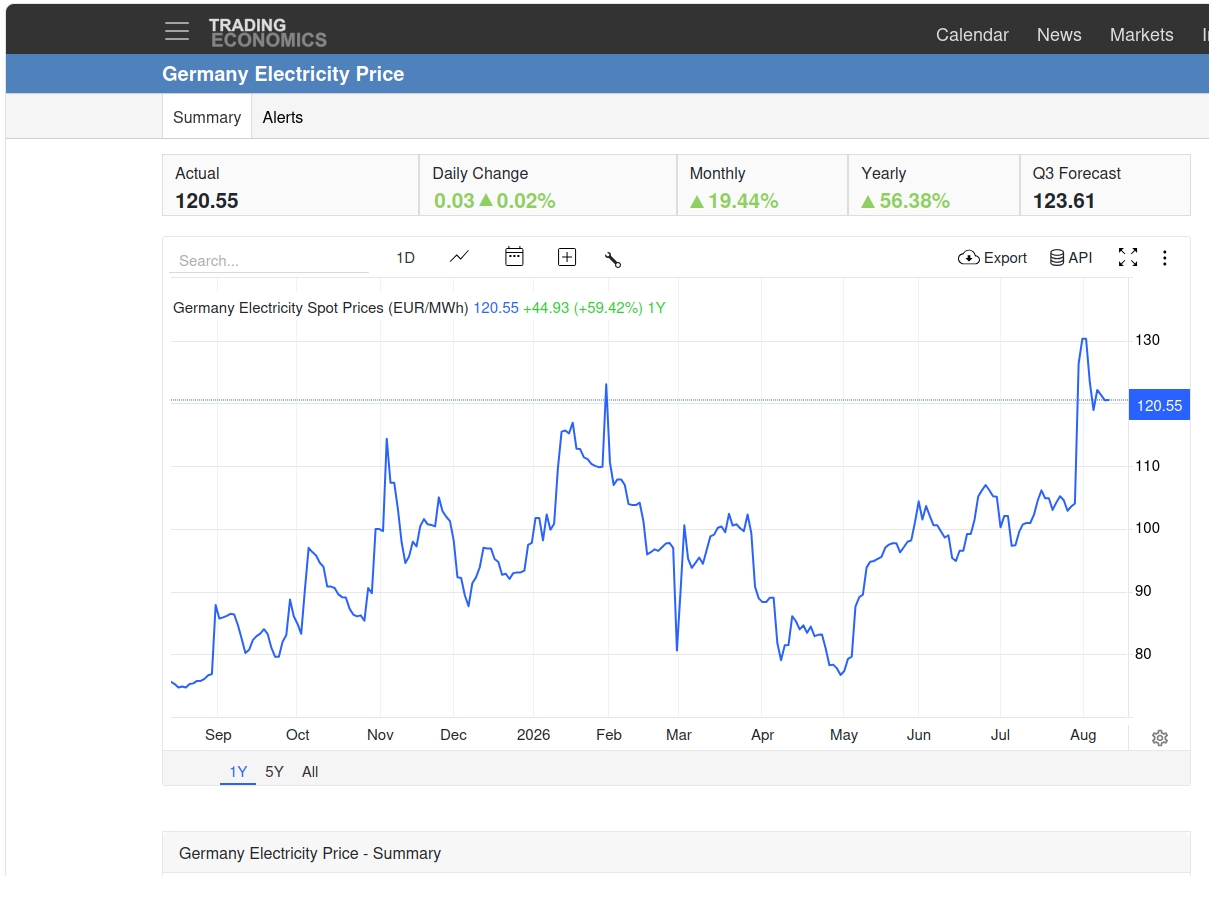Select the 1Y time range
Screen dimensions: 1219x916
coord(238,772)
